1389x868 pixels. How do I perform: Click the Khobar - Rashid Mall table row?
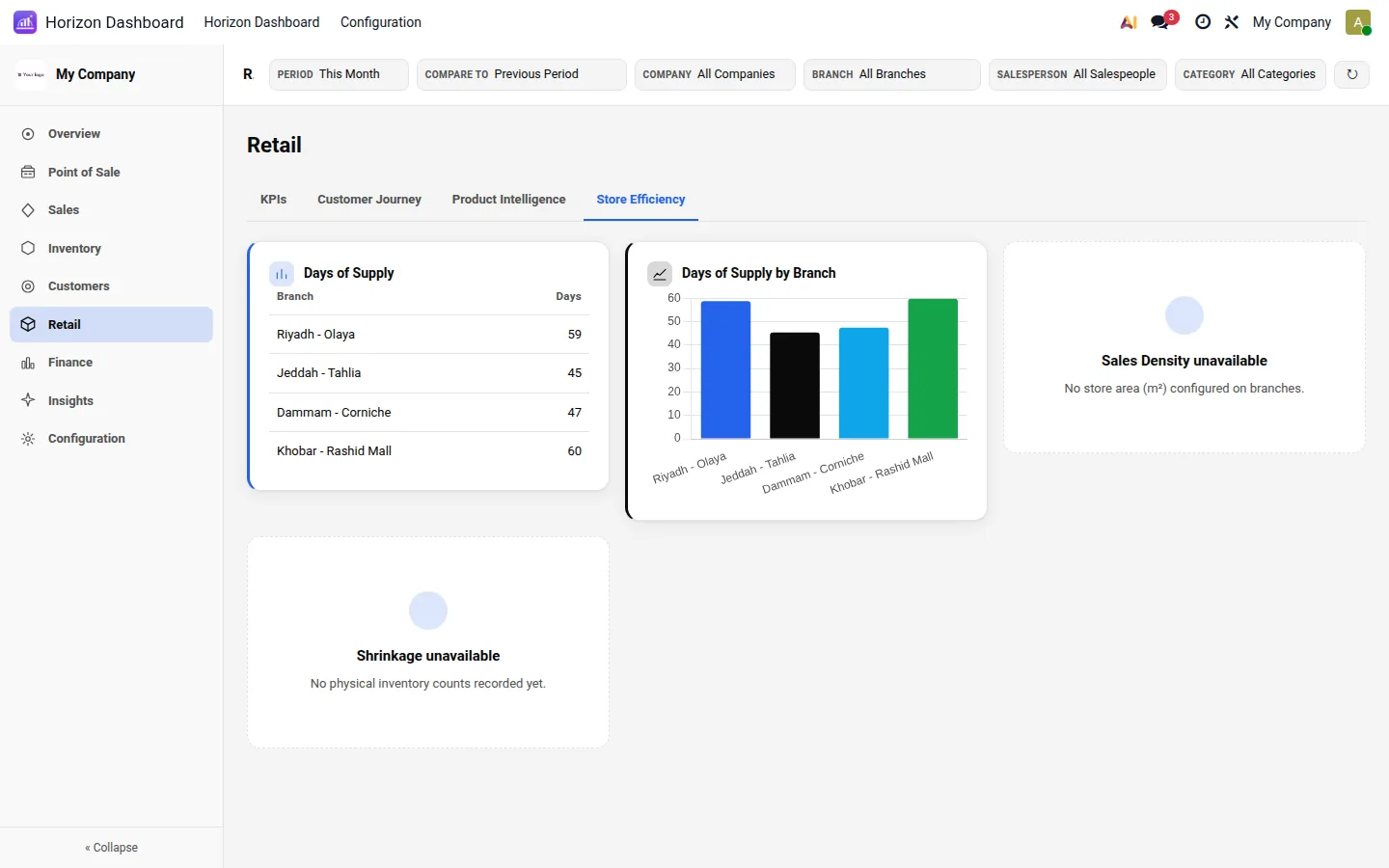(429, 451)
